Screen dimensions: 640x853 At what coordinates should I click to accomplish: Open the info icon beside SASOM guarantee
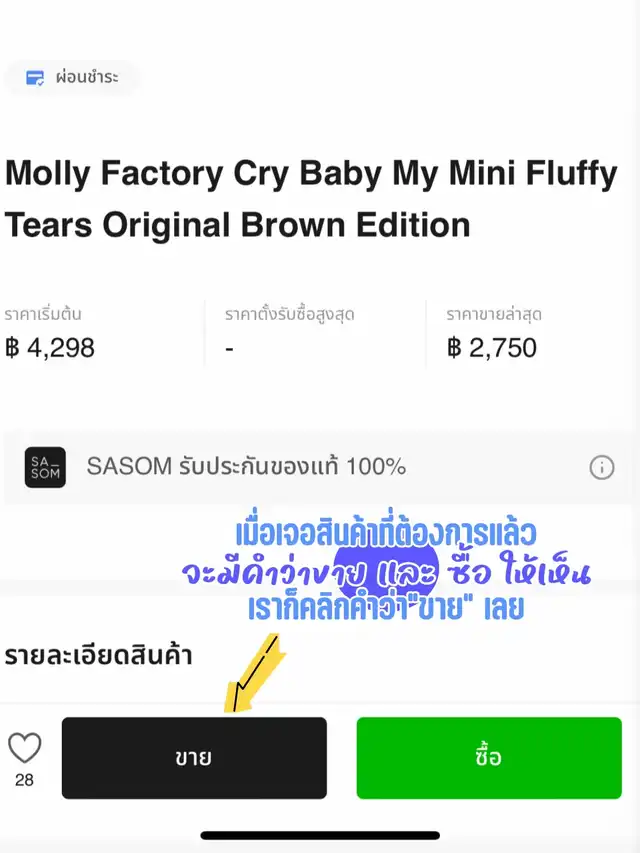[601, 467]
